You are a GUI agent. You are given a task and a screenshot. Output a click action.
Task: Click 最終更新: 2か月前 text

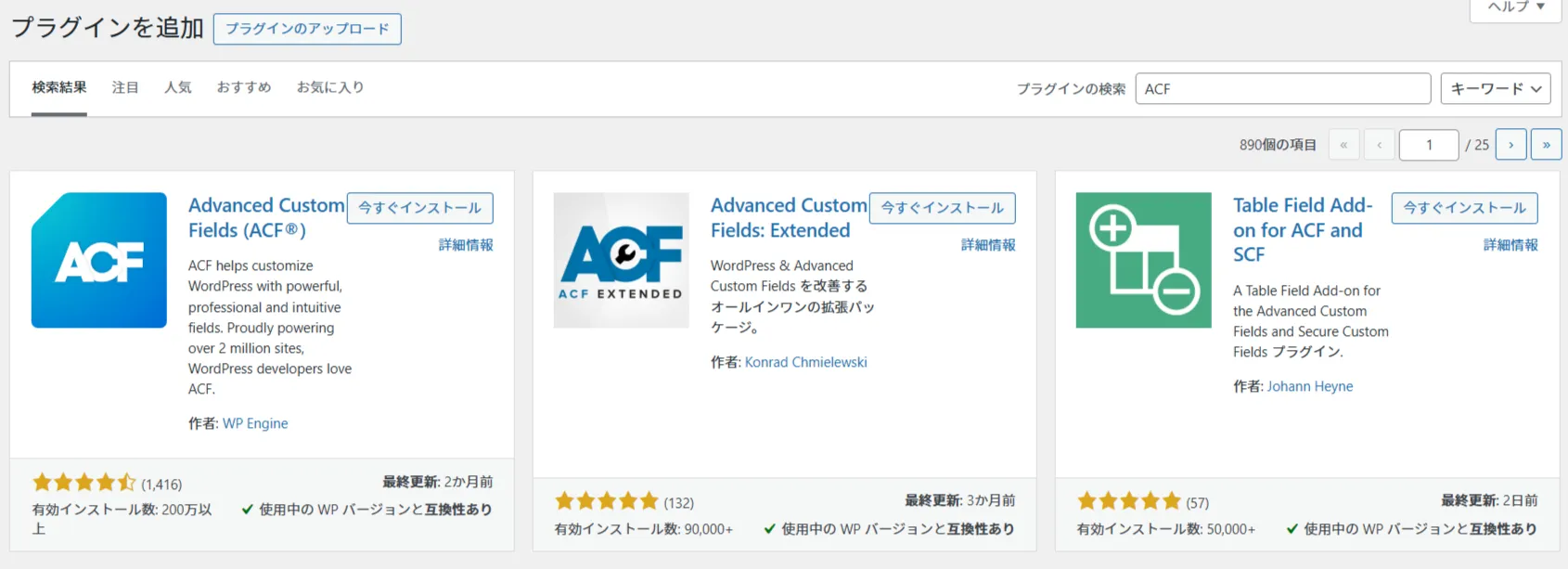tap(438, 482)
